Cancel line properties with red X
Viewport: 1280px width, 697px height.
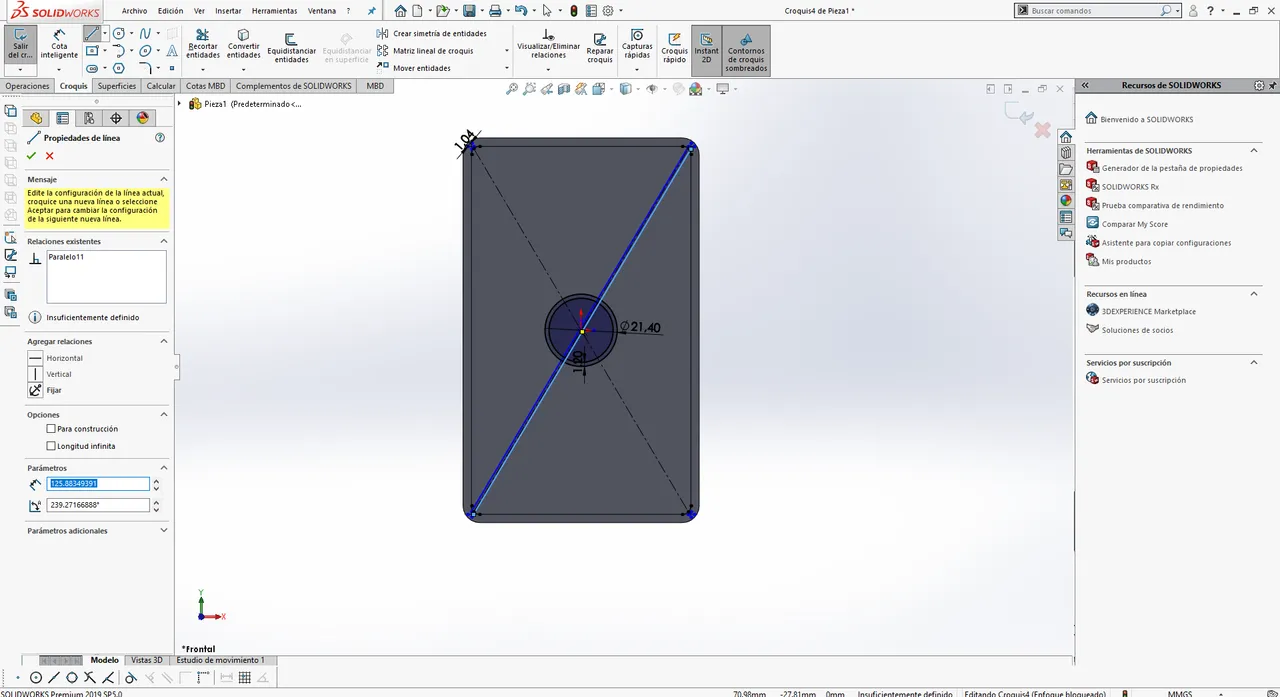point(49,156)
